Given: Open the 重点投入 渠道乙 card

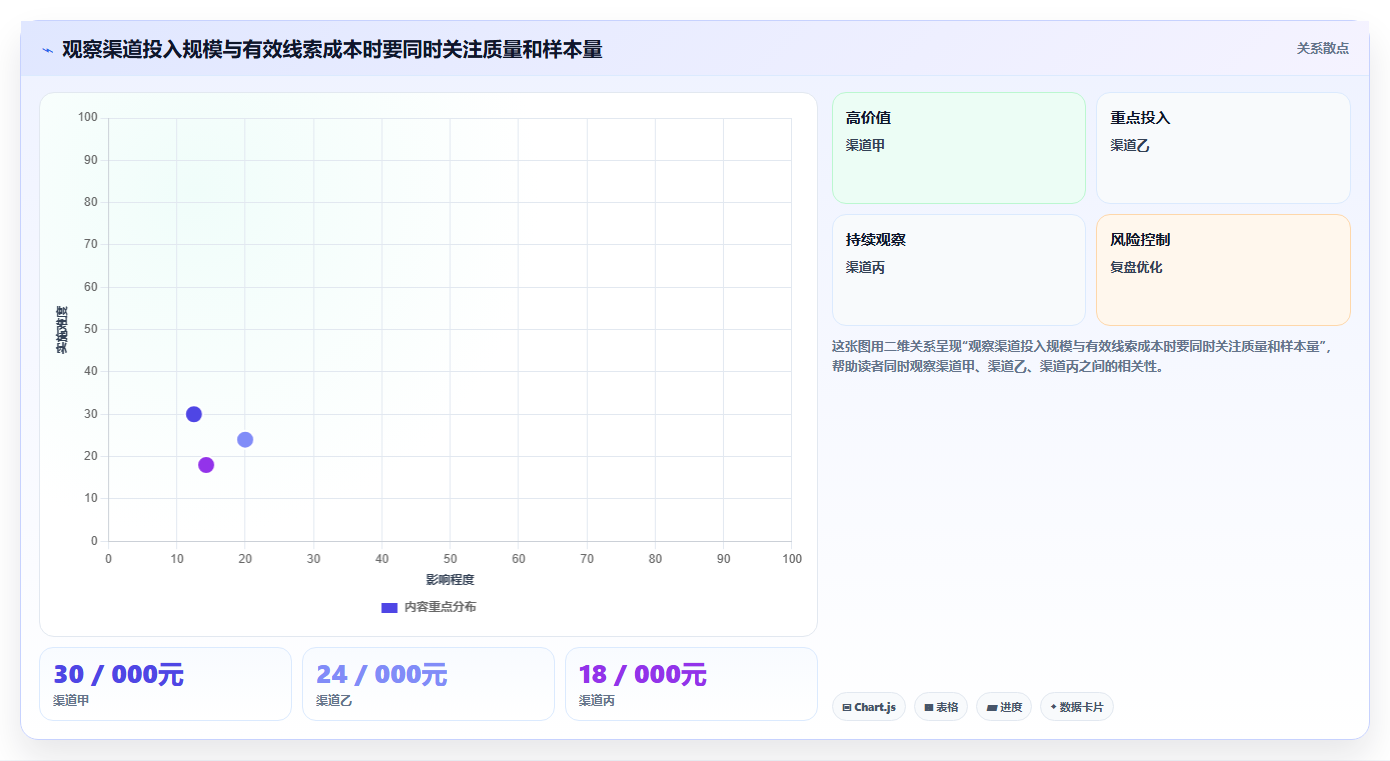Looking at the screenshot, I should click(1223, 148).
